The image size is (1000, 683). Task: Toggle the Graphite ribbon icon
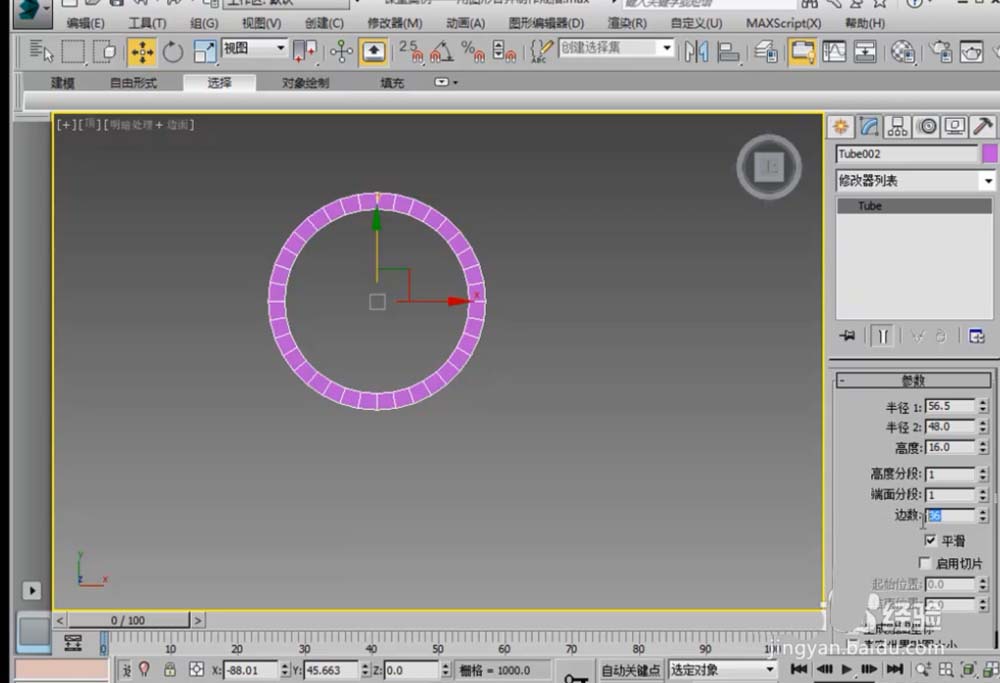coord(802,52)
